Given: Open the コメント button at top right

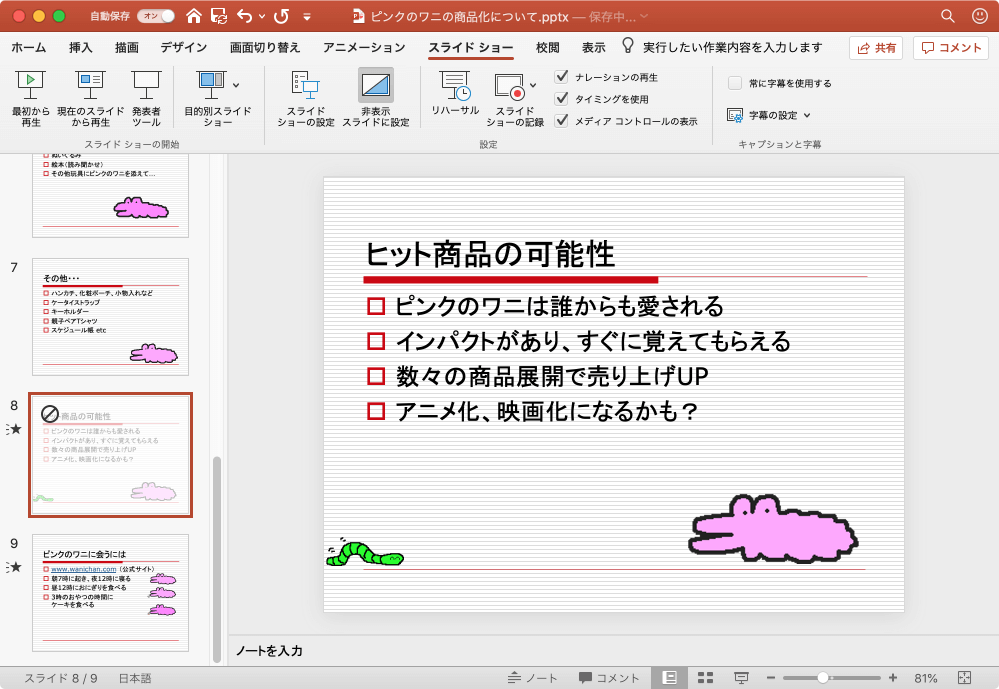Looking at the screenshot, I should click(951, 48).
